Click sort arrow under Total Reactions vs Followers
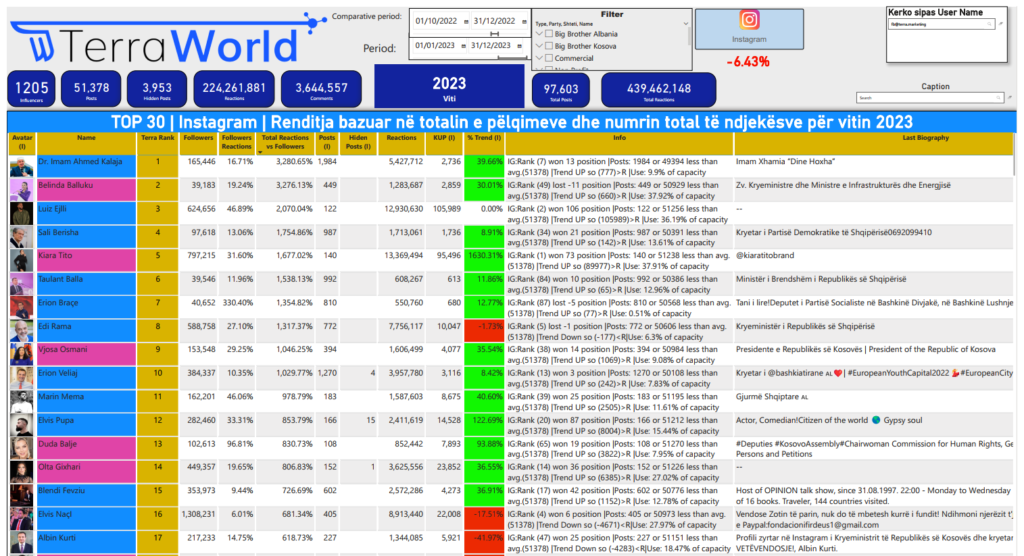The image size is (1024, 556). tap(261, 152)
